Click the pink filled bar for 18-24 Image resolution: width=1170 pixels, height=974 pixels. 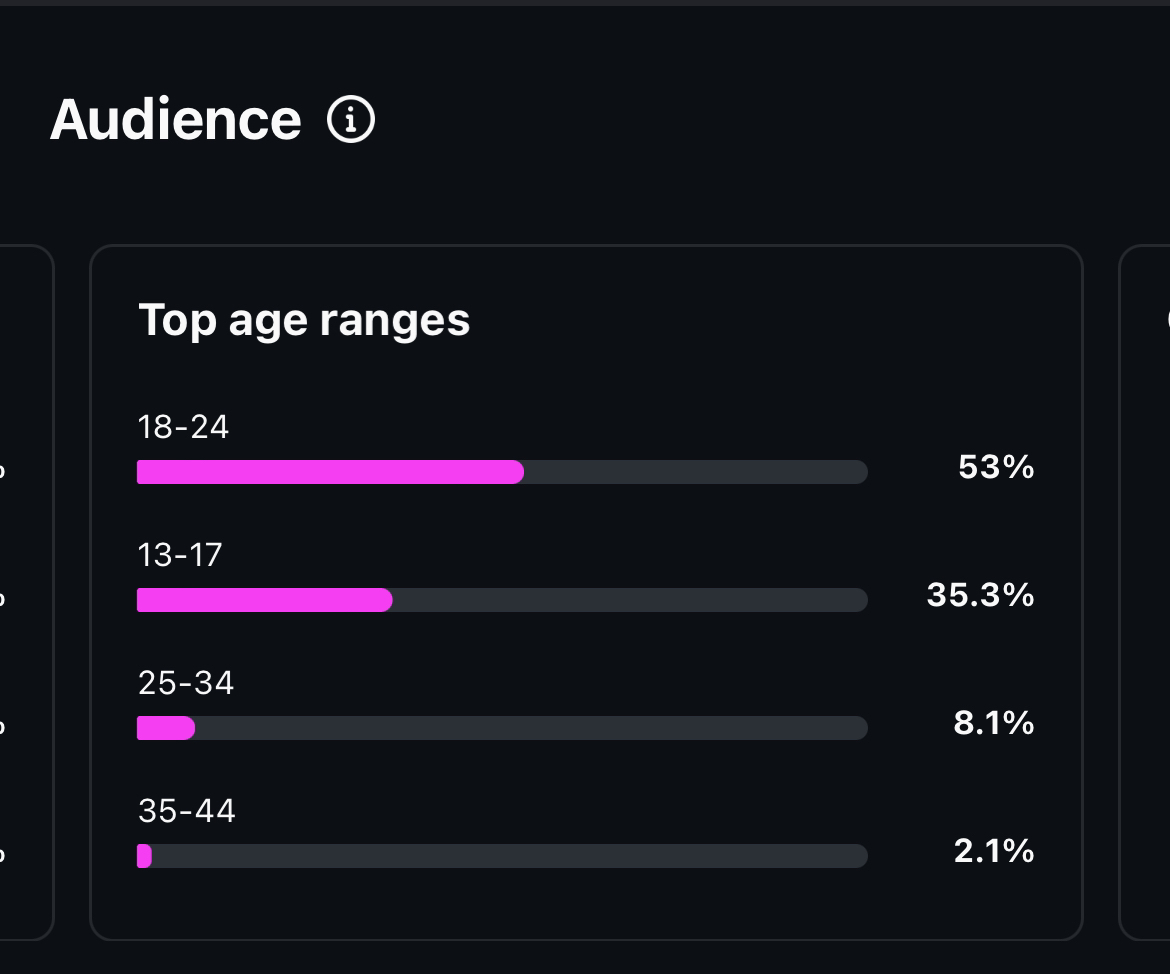point(330,472)
